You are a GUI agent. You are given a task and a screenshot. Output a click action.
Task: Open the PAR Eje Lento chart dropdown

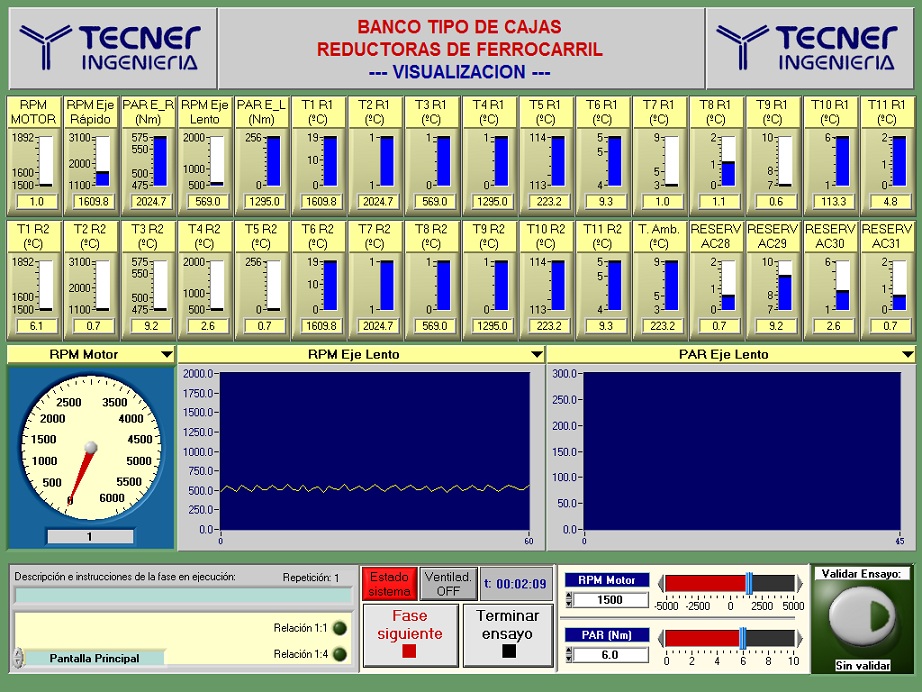click(x=907, y=355)
